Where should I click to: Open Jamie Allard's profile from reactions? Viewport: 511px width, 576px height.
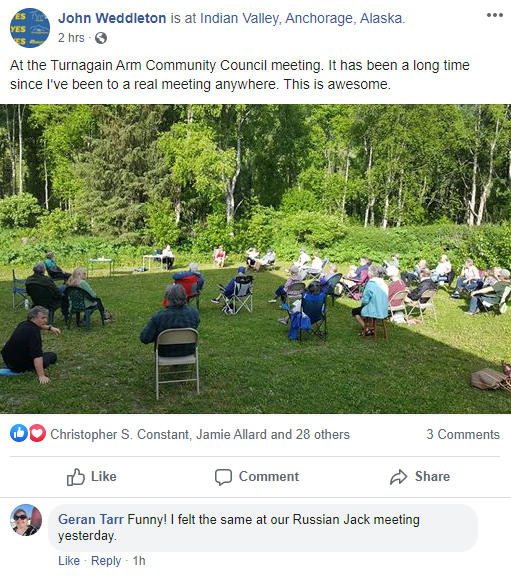coord(231,434)
